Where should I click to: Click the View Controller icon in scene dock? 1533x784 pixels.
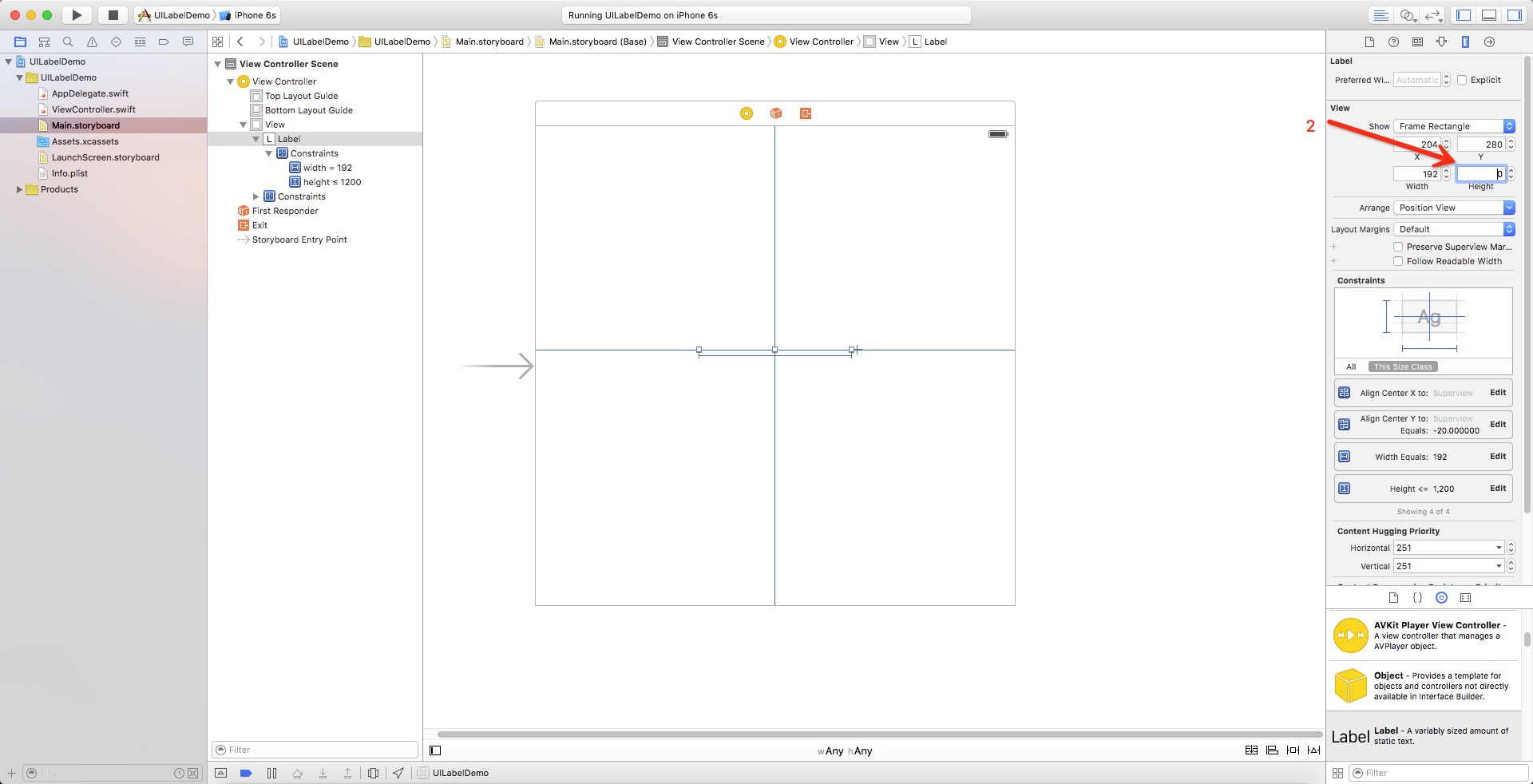747,113
